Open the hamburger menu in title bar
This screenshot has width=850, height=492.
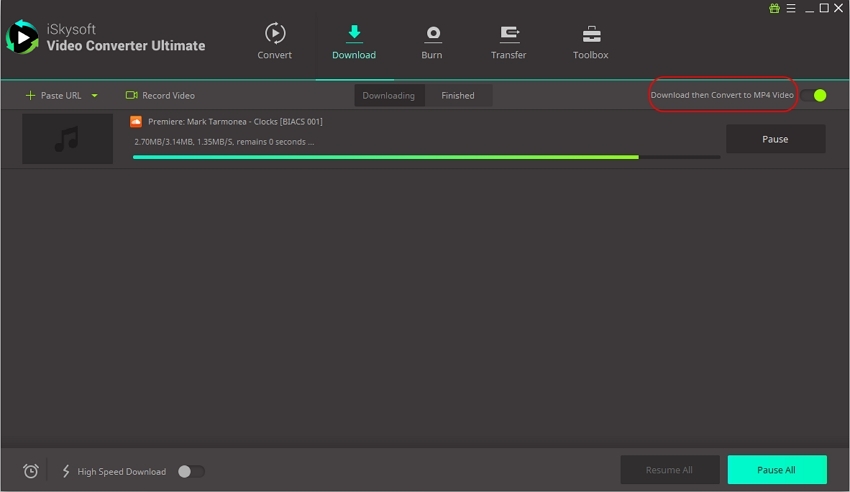pos(790,8)
